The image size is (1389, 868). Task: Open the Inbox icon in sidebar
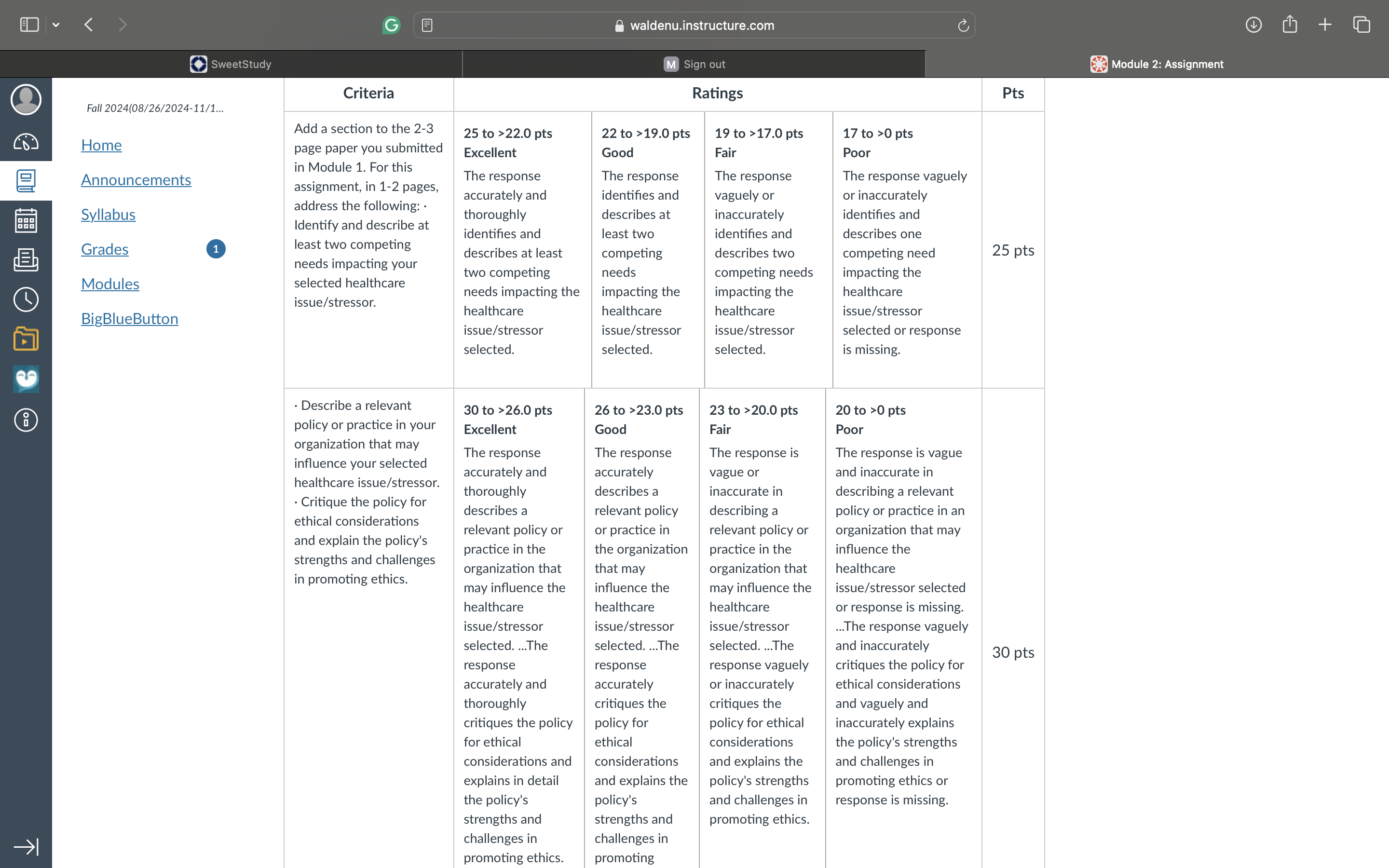coord(26,259)
